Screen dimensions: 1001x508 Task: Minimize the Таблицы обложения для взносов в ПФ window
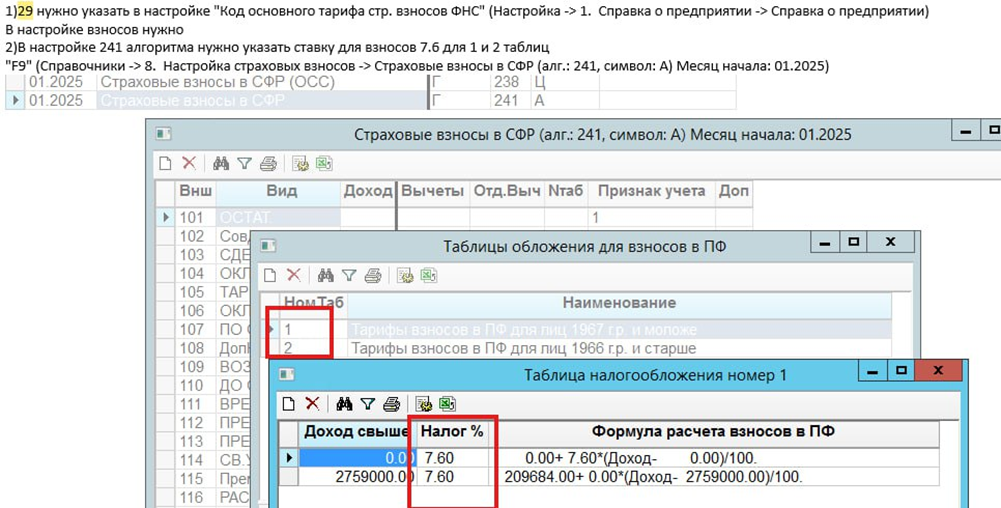pos(825,243)
